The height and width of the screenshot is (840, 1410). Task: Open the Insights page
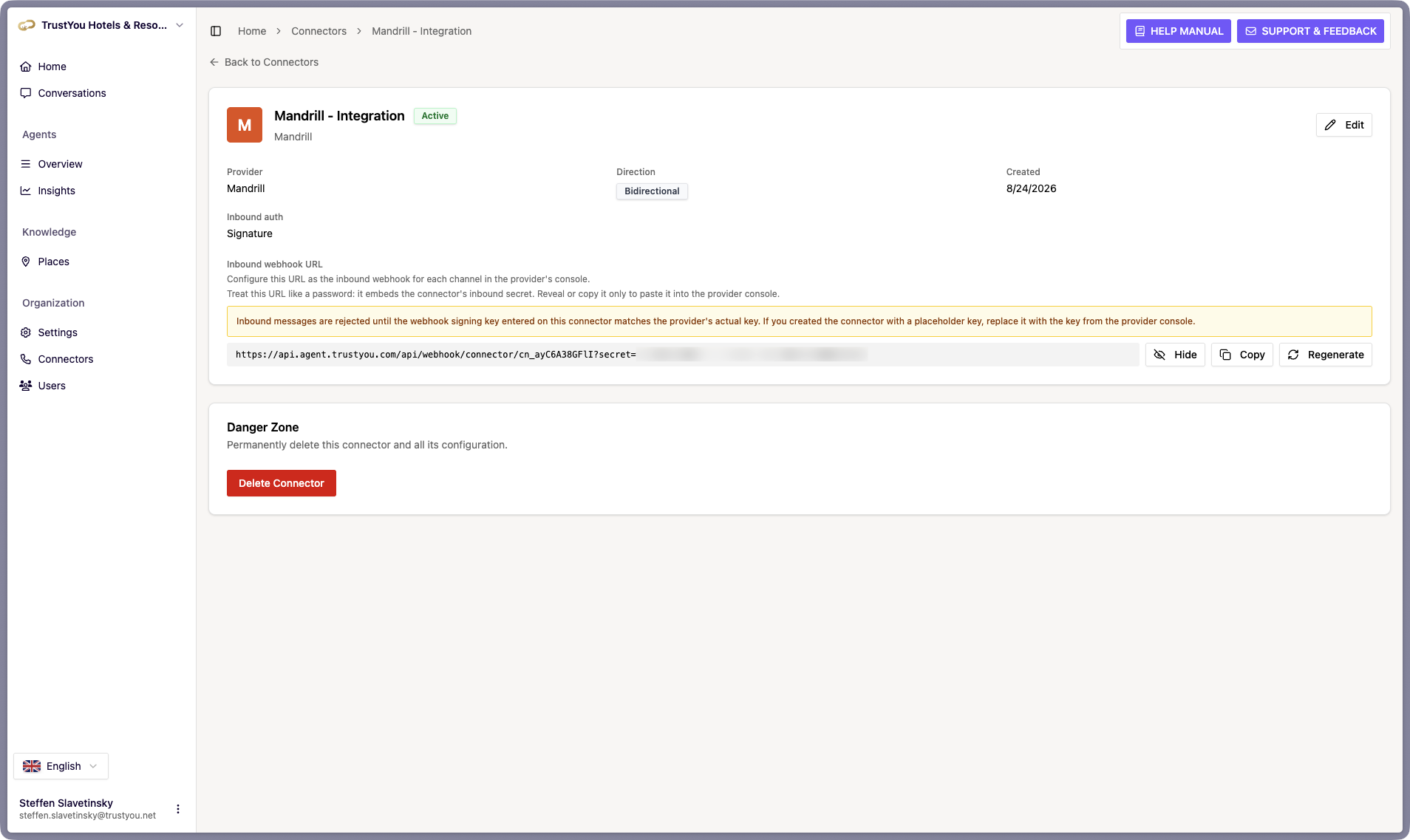point(56,191)
